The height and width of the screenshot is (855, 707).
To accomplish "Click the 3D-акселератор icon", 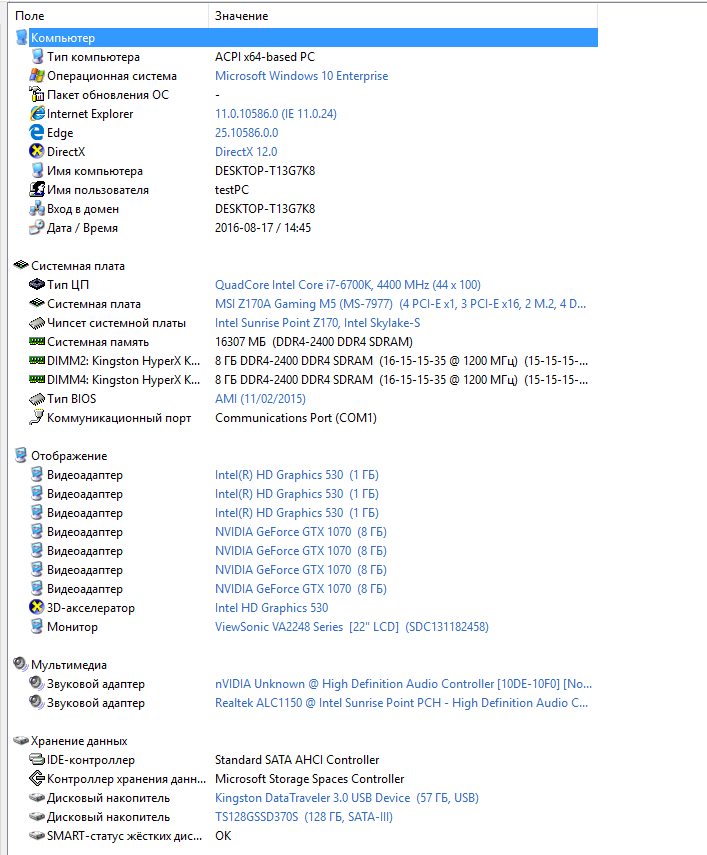I will click(37, 607).
